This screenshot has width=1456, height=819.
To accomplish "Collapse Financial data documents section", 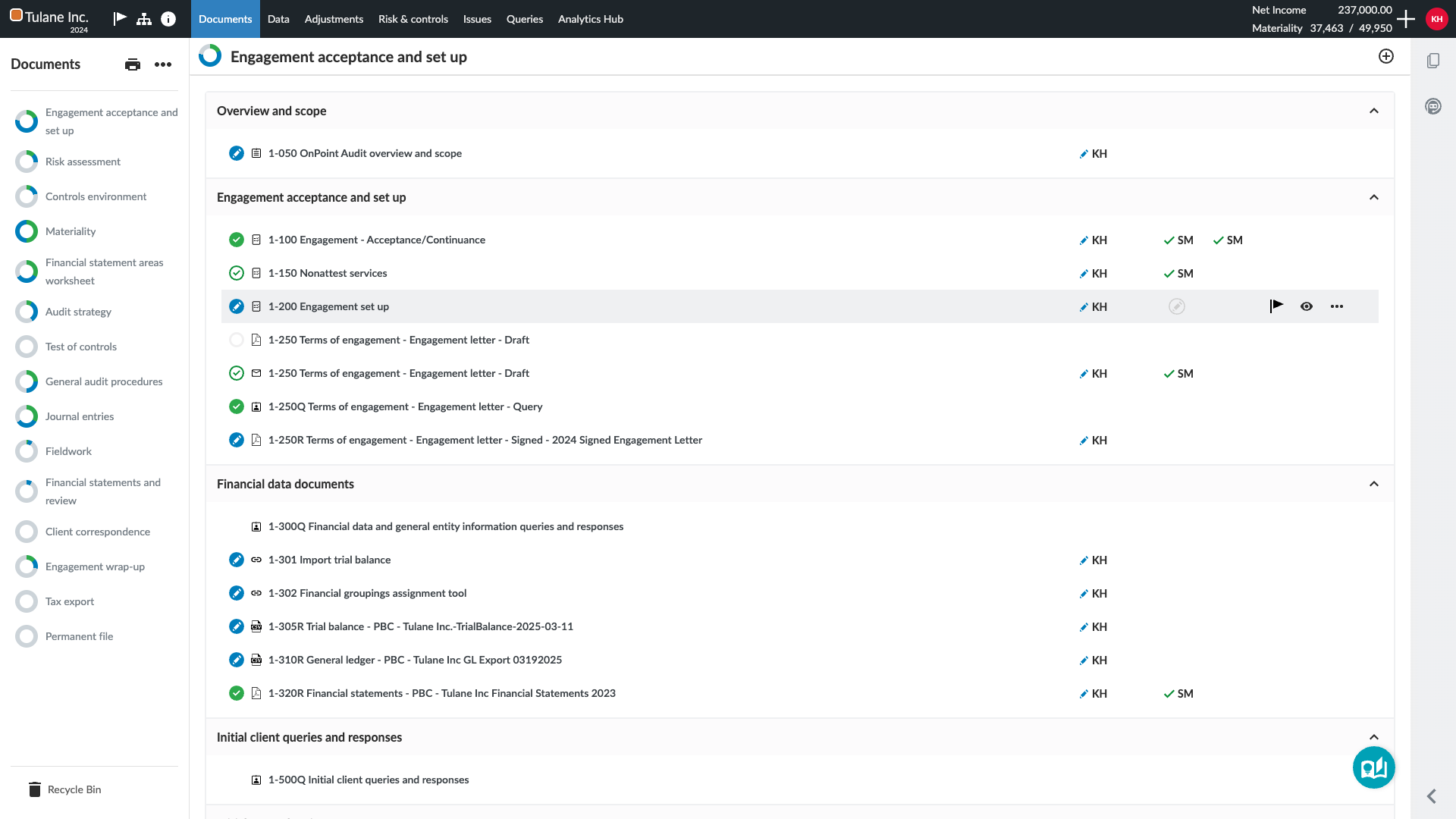I will coord(1374,484).
